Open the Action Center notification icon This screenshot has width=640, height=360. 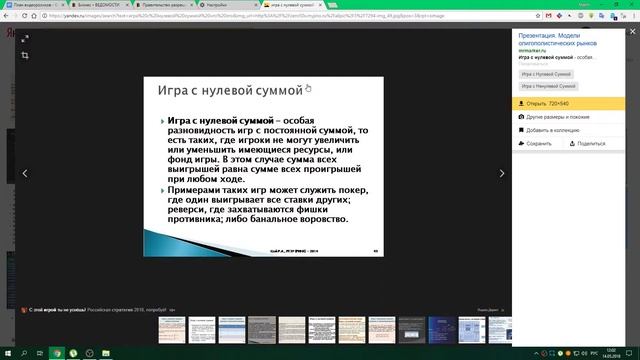click(x=629, y=353)
